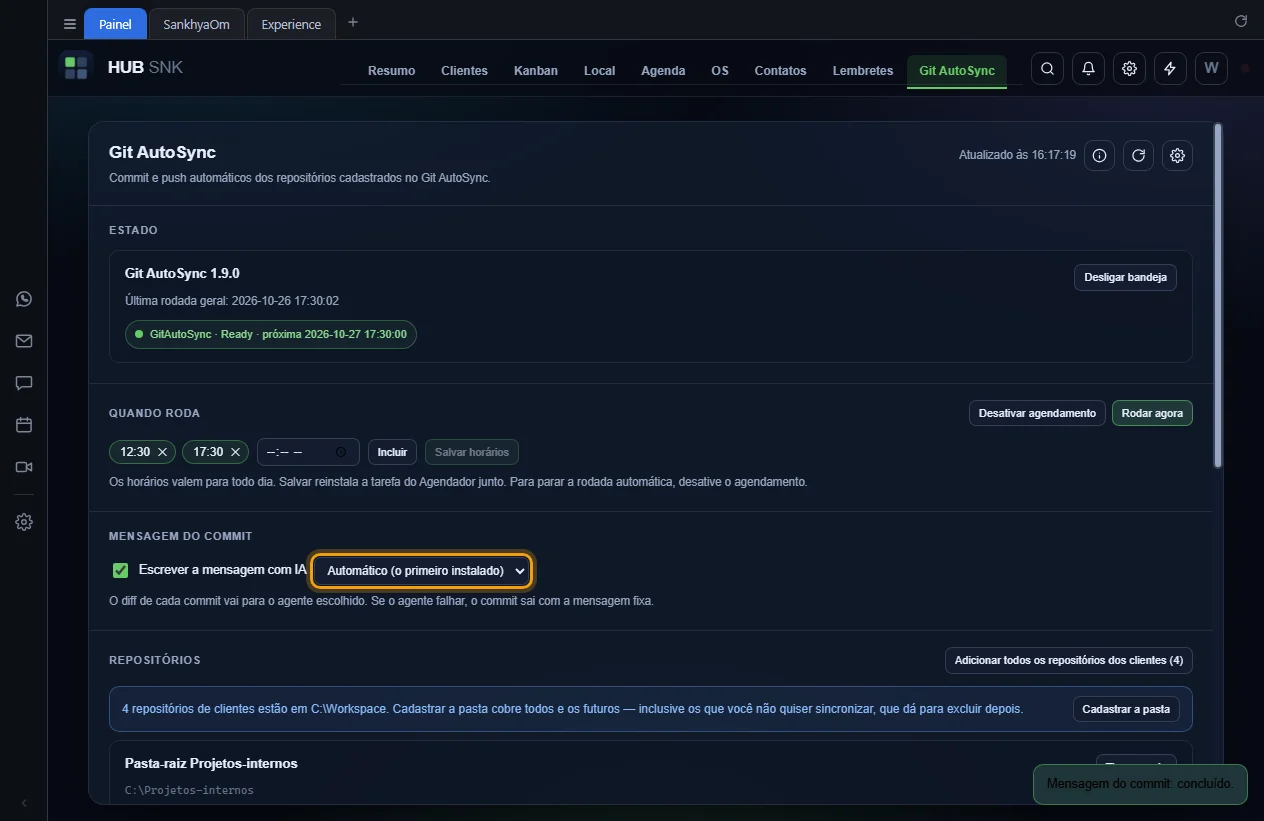Viewport: 1264px width, 821px height.
Task: Remove the 17:30 schedule chip
Action: coord(235,452)
